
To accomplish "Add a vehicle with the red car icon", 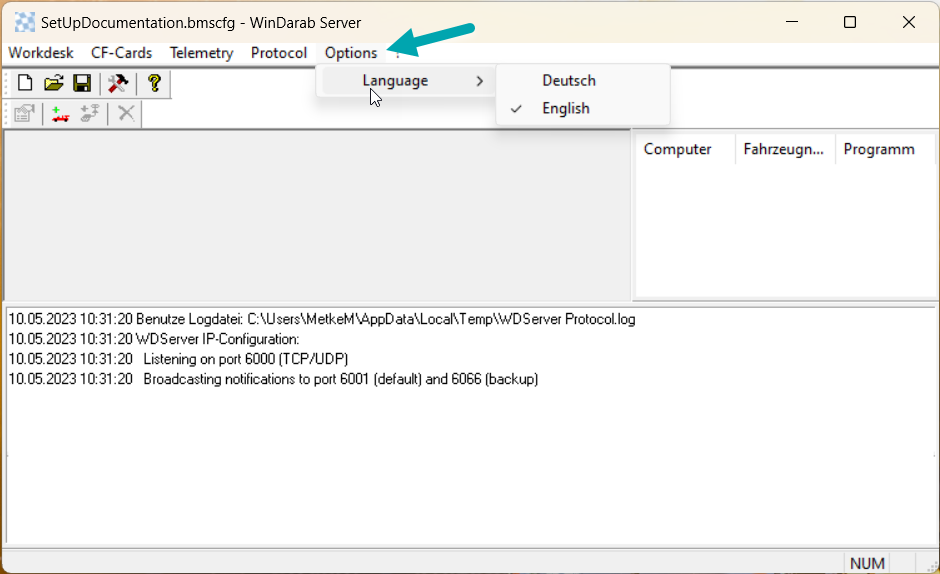I will [60, 113].
